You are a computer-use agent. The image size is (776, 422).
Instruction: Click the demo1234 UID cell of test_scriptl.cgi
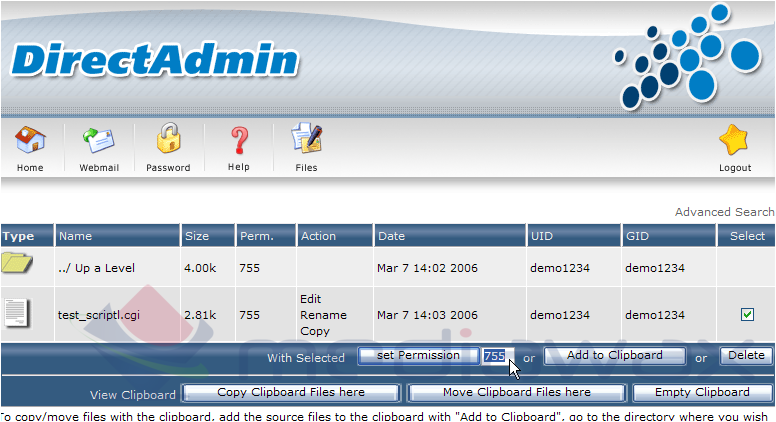[560, 315]
